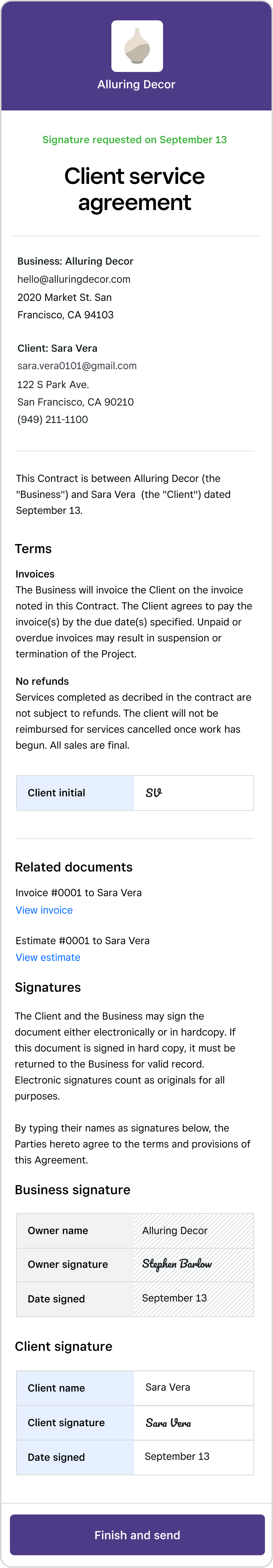Click the Signature requested on September 13 text
This screenshot has width=273, height=1568.
(x=135, y=140)
